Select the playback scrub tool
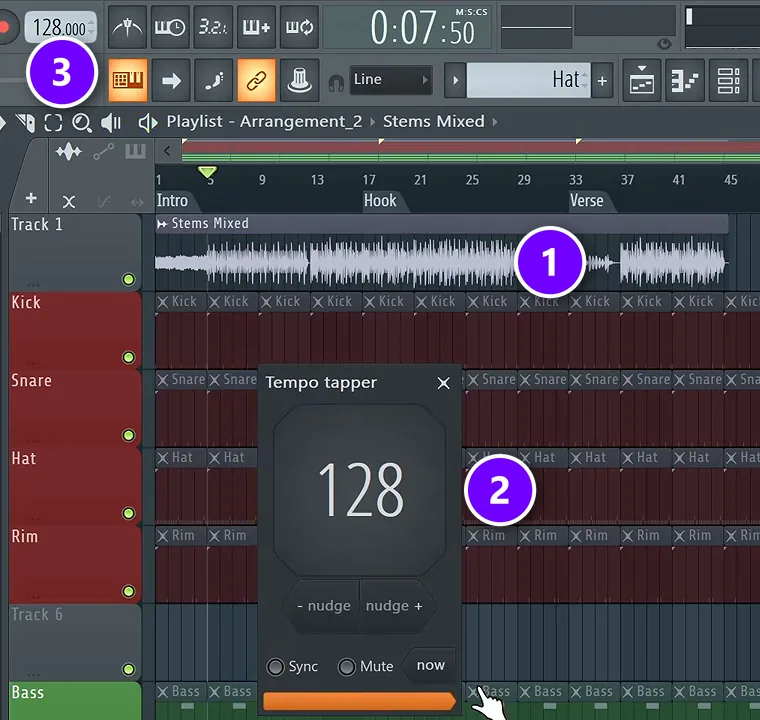 [111, 123]
